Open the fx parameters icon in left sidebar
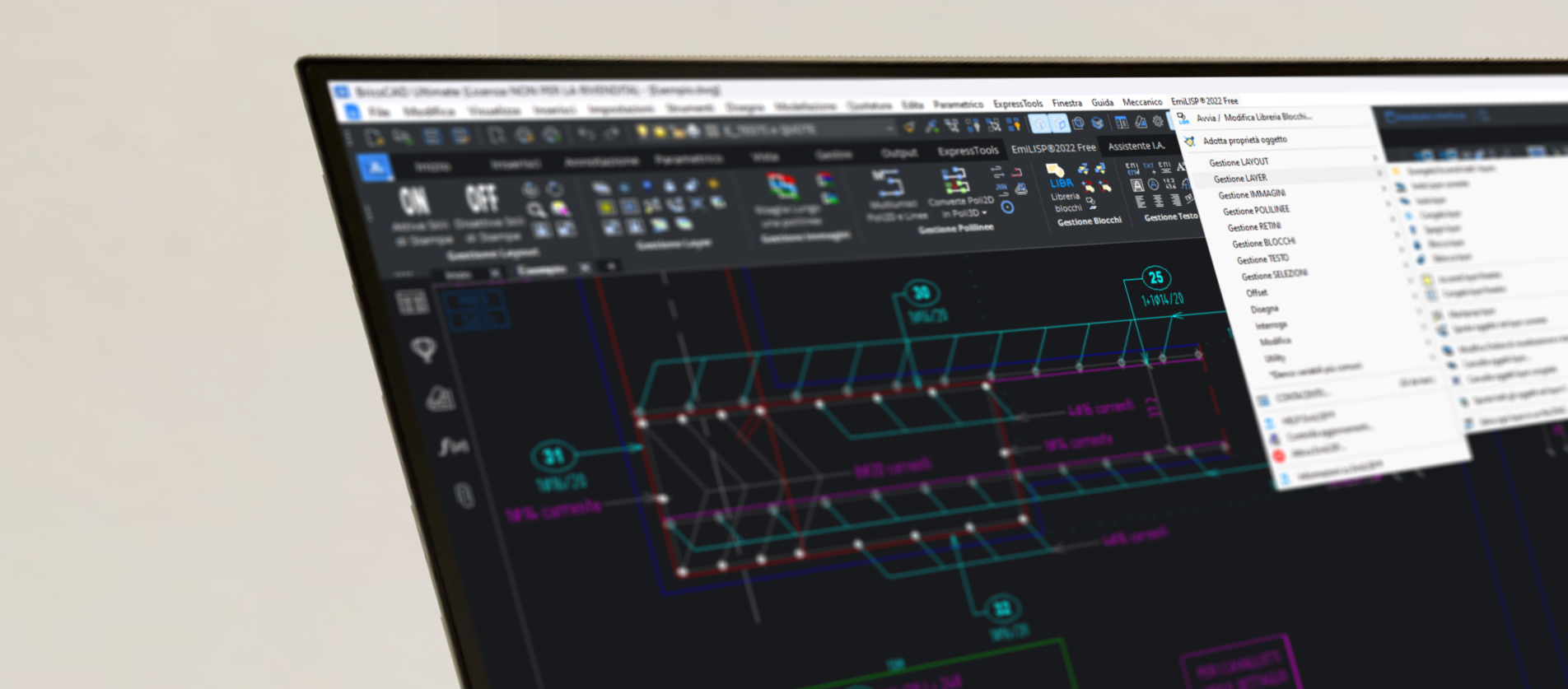Image resolution: width=1568 pixels, height=689 pixels. click(x=453, y=446)
